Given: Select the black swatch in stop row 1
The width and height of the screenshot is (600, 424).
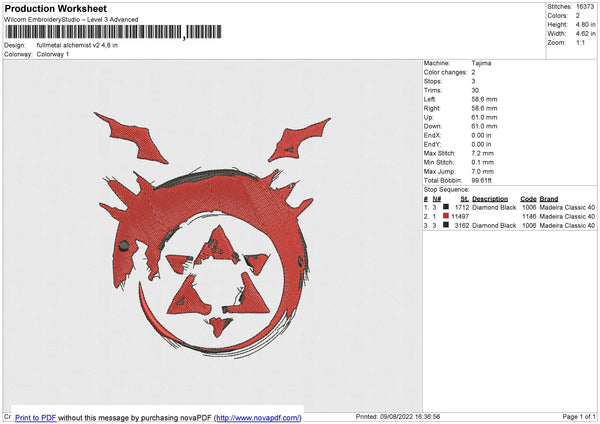Looking at the screenshot, I should [x=446, y=207].
